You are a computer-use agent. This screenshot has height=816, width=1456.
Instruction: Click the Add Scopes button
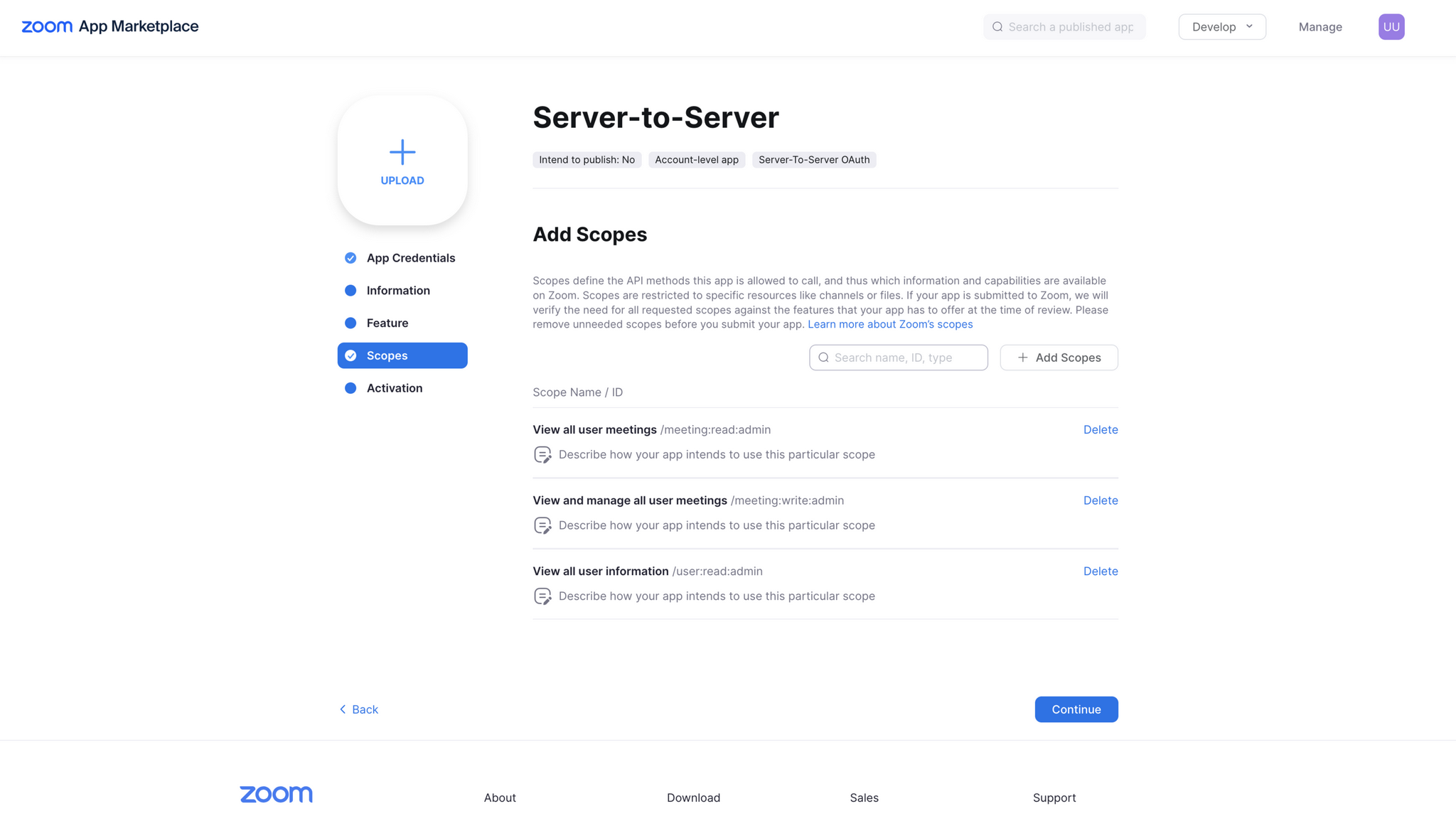(1059, 358)
